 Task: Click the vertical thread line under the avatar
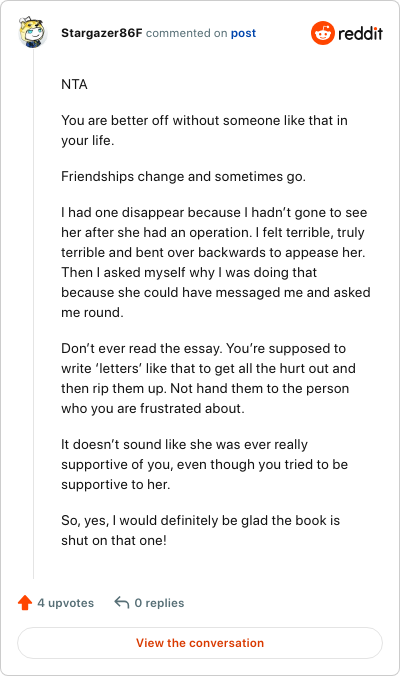pos(34,313)
